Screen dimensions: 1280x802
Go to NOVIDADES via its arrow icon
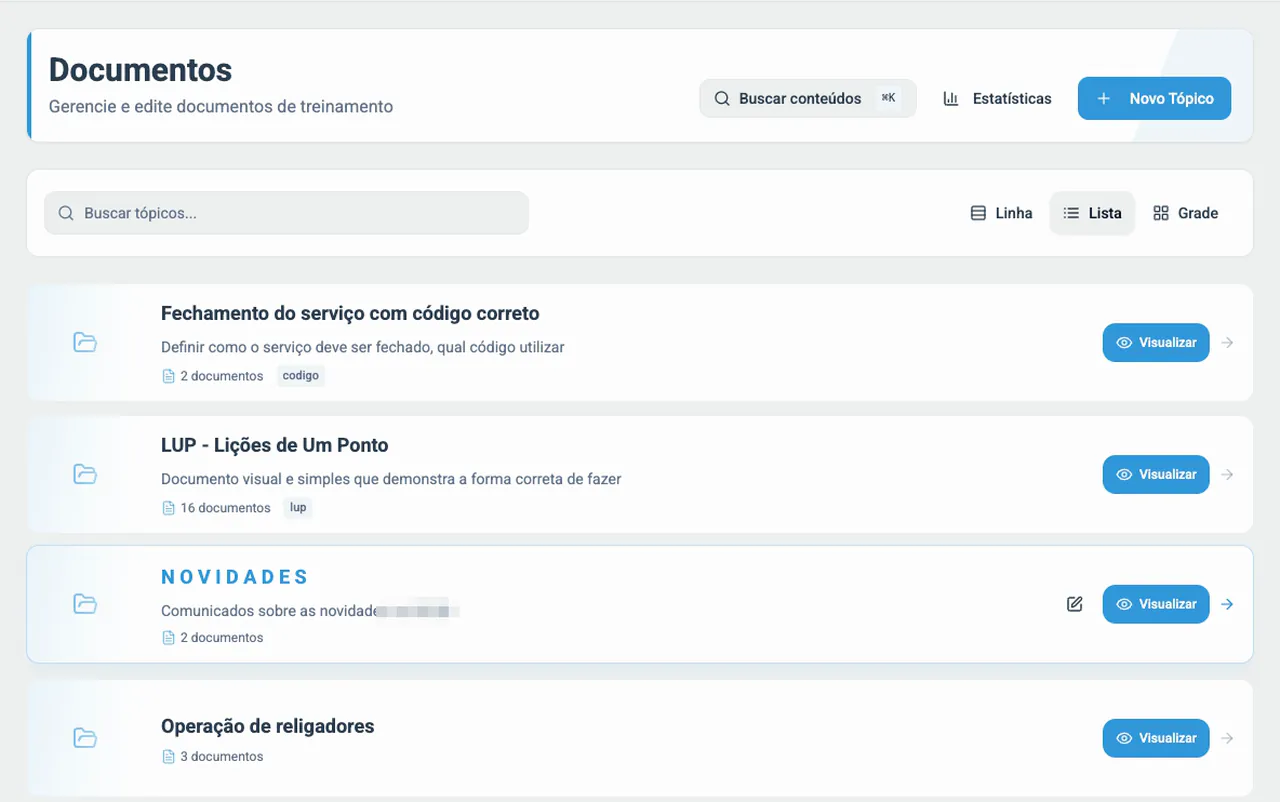[1227, 604]
